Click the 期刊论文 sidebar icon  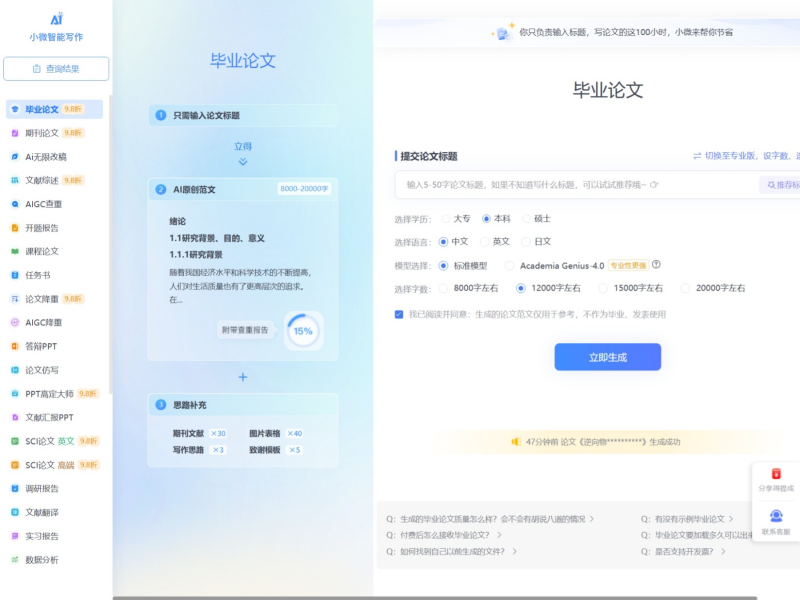point(15,133)
